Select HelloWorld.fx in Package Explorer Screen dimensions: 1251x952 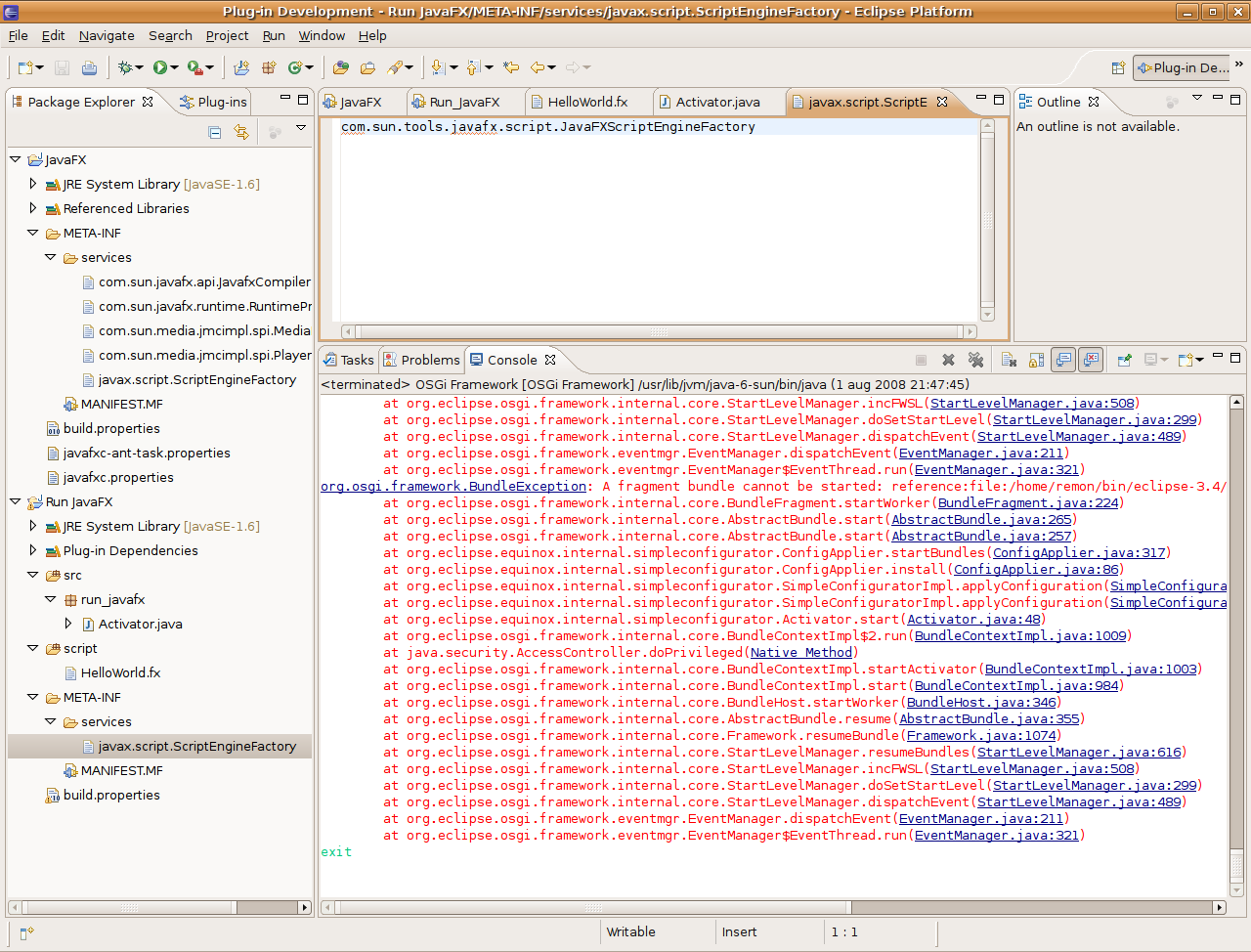tap(120, 672)
